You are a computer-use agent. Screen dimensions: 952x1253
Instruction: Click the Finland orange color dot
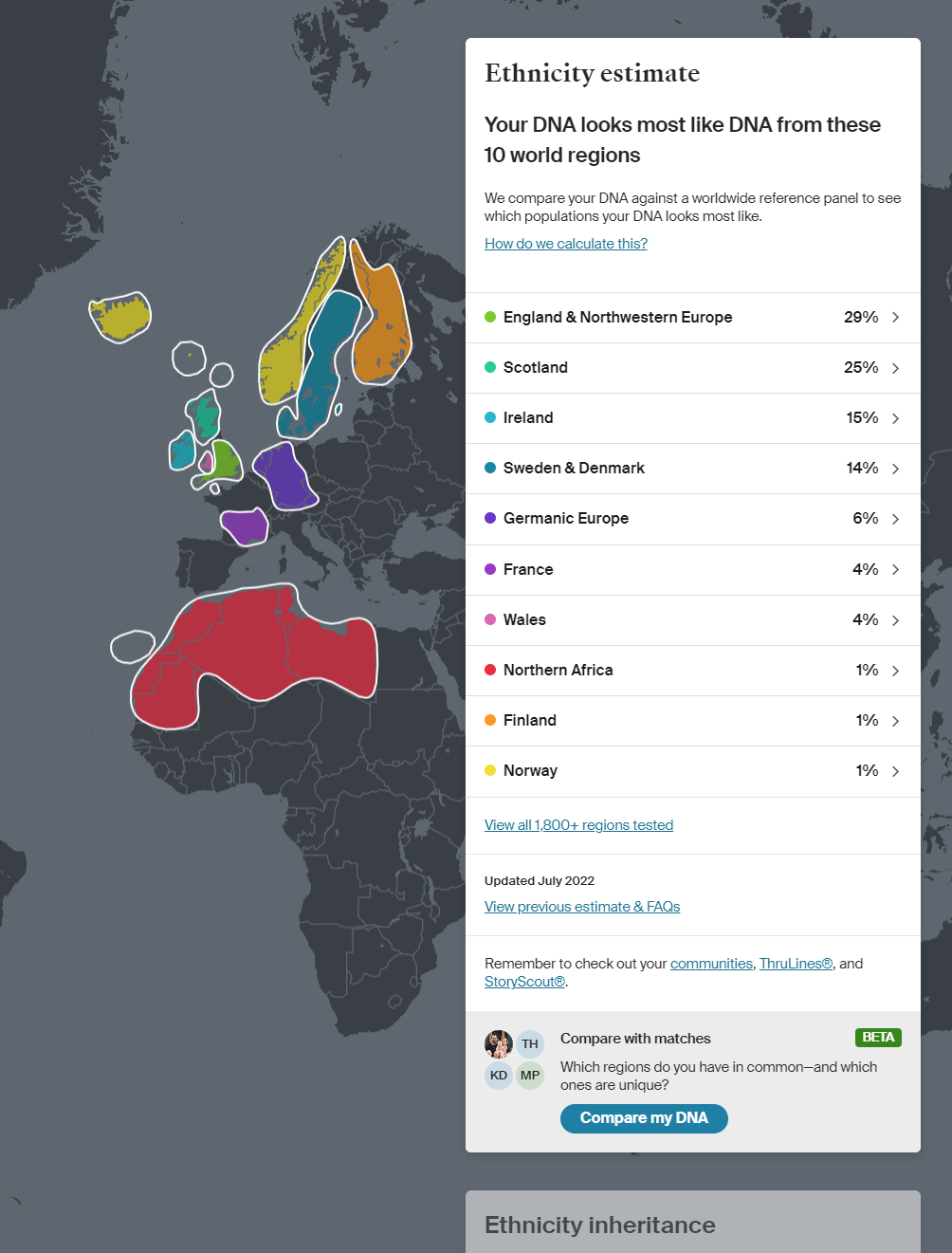click(x=490, y=720)
